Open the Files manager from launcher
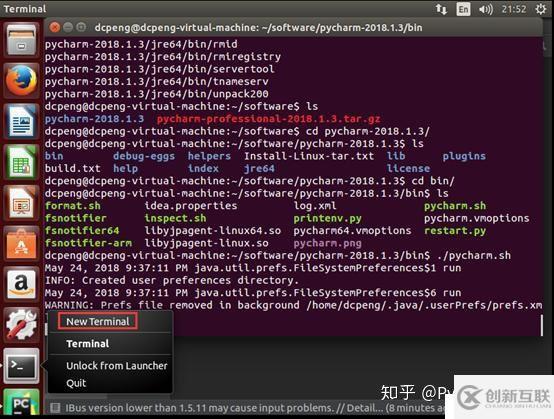 click(x=21, y=40)
